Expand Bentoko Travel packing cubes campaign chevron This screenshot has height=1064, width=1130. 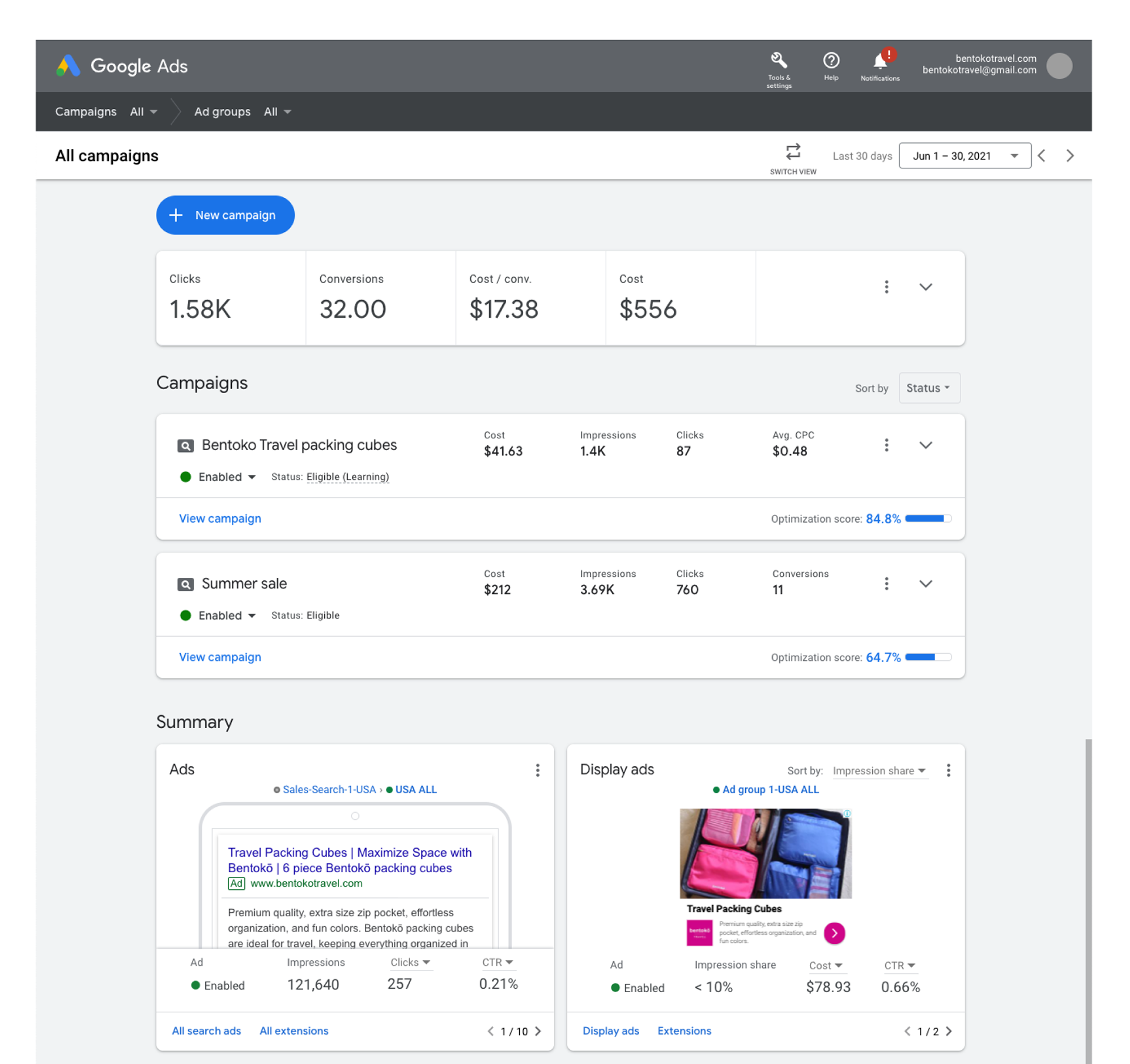click(925, 445)
